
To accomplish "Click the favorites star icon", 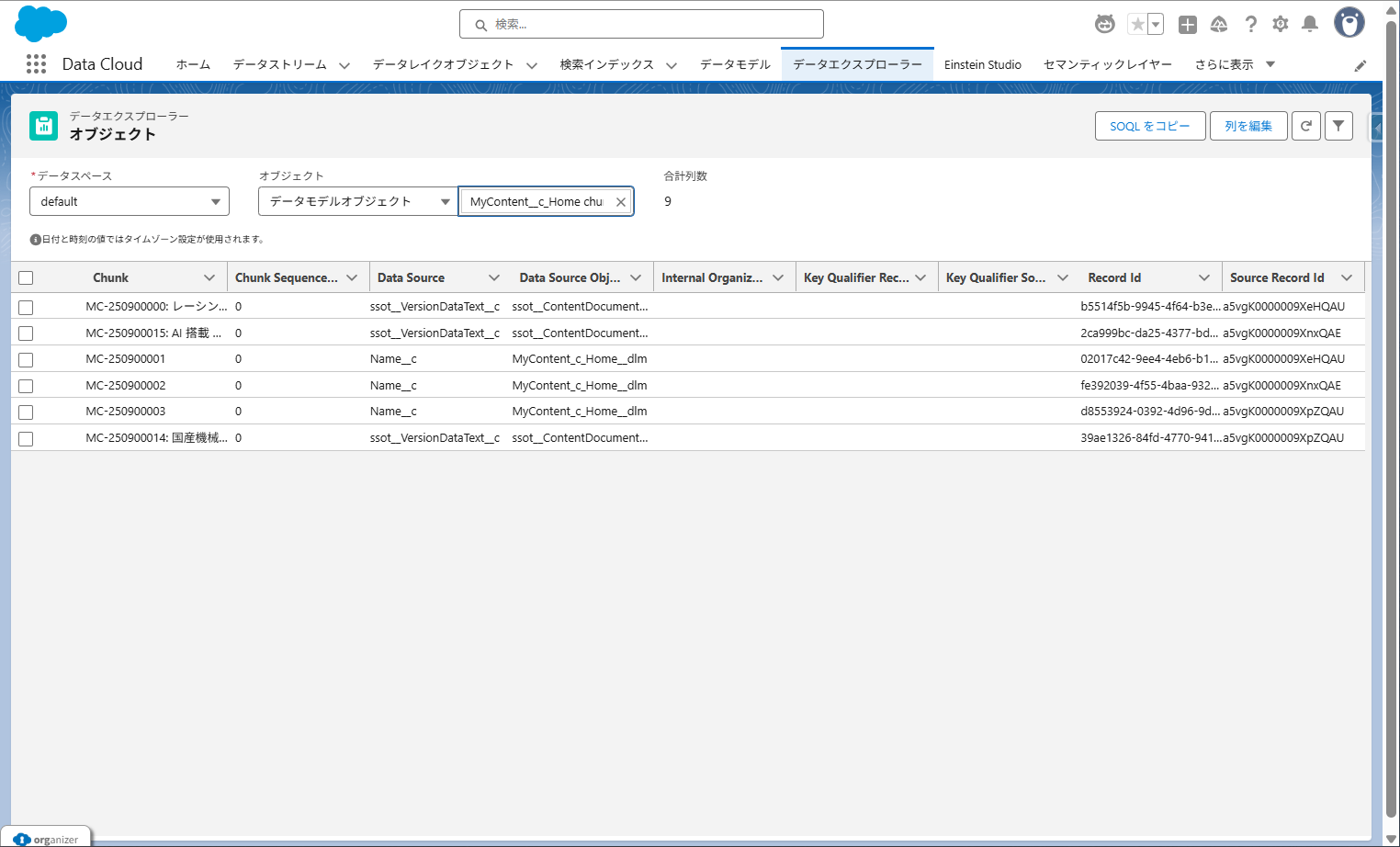I will tap(1137, 25).
